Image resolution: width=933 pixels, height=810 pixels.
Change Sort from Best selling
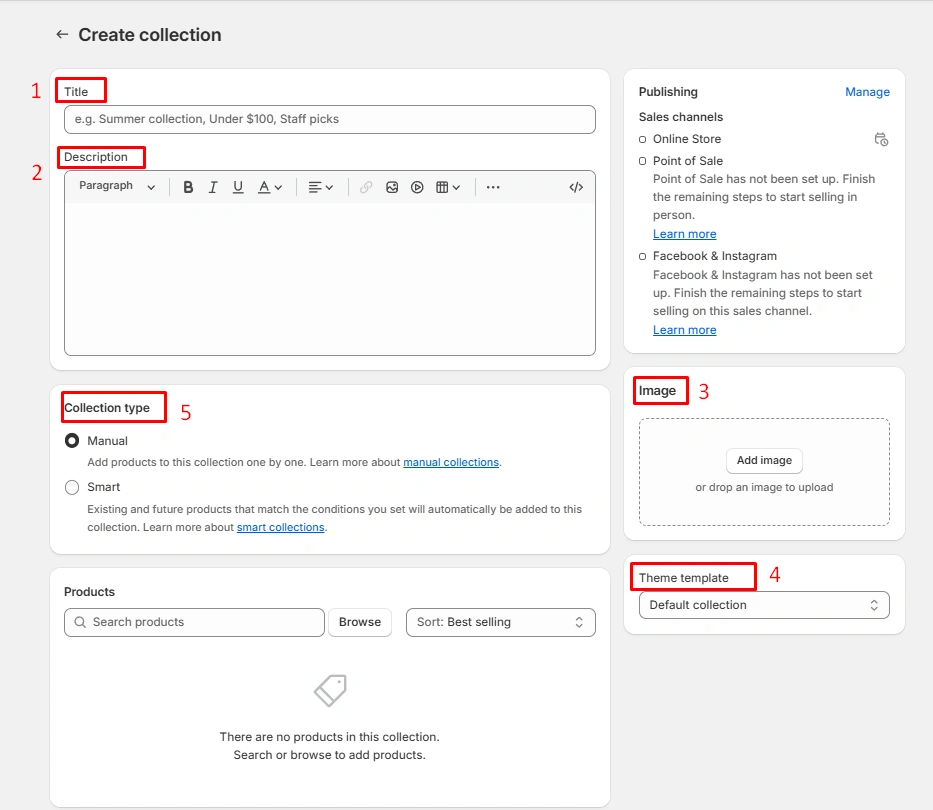pos(500,622)
